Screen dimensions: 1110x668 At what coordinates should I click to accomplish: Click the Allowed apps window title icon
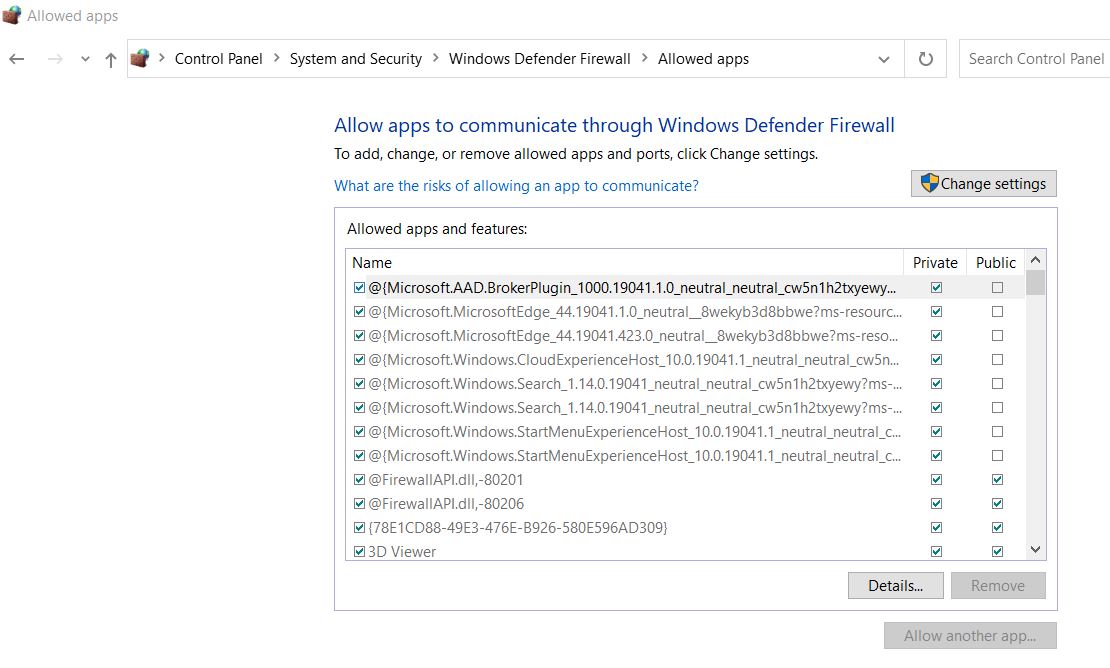point(11,15)
